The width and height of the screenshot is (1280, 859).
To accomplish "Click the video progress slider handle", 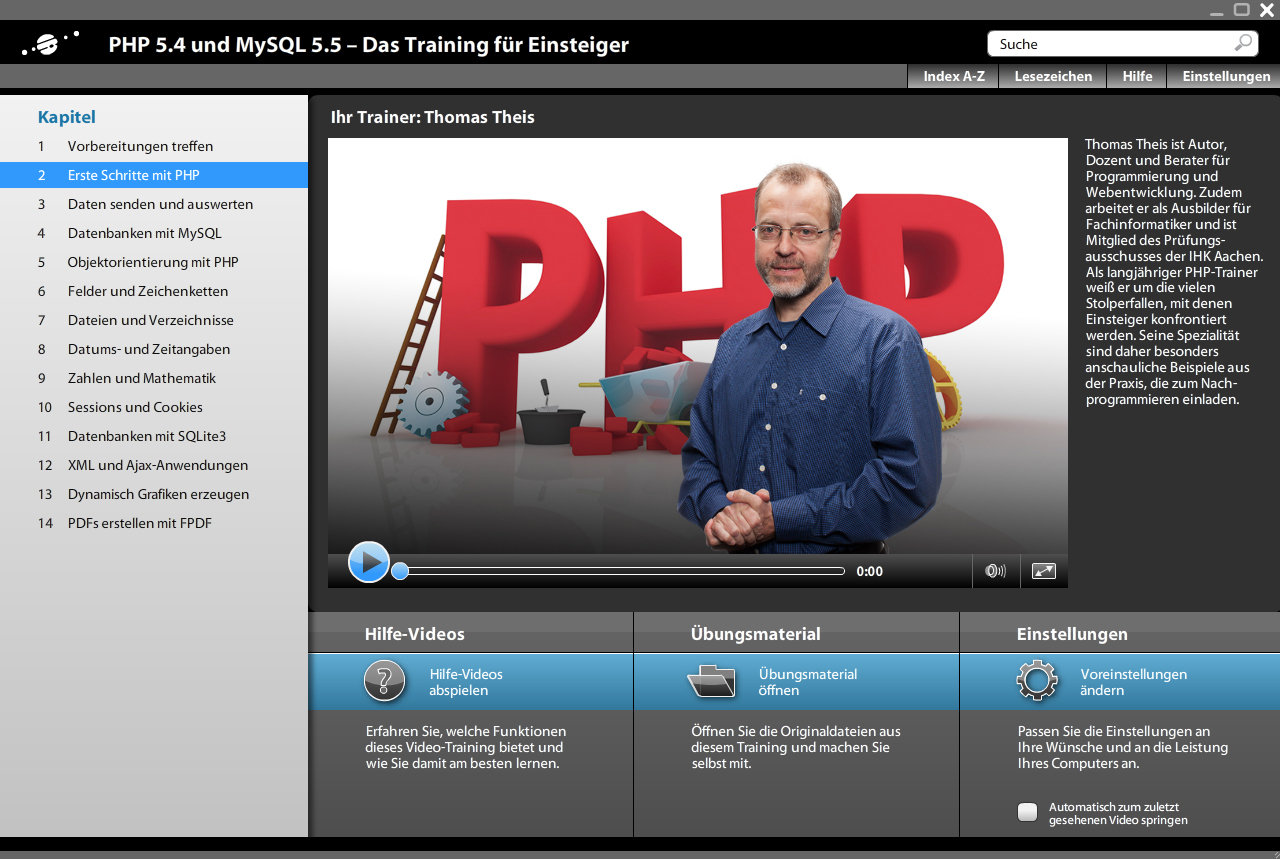I will point(400,571).
